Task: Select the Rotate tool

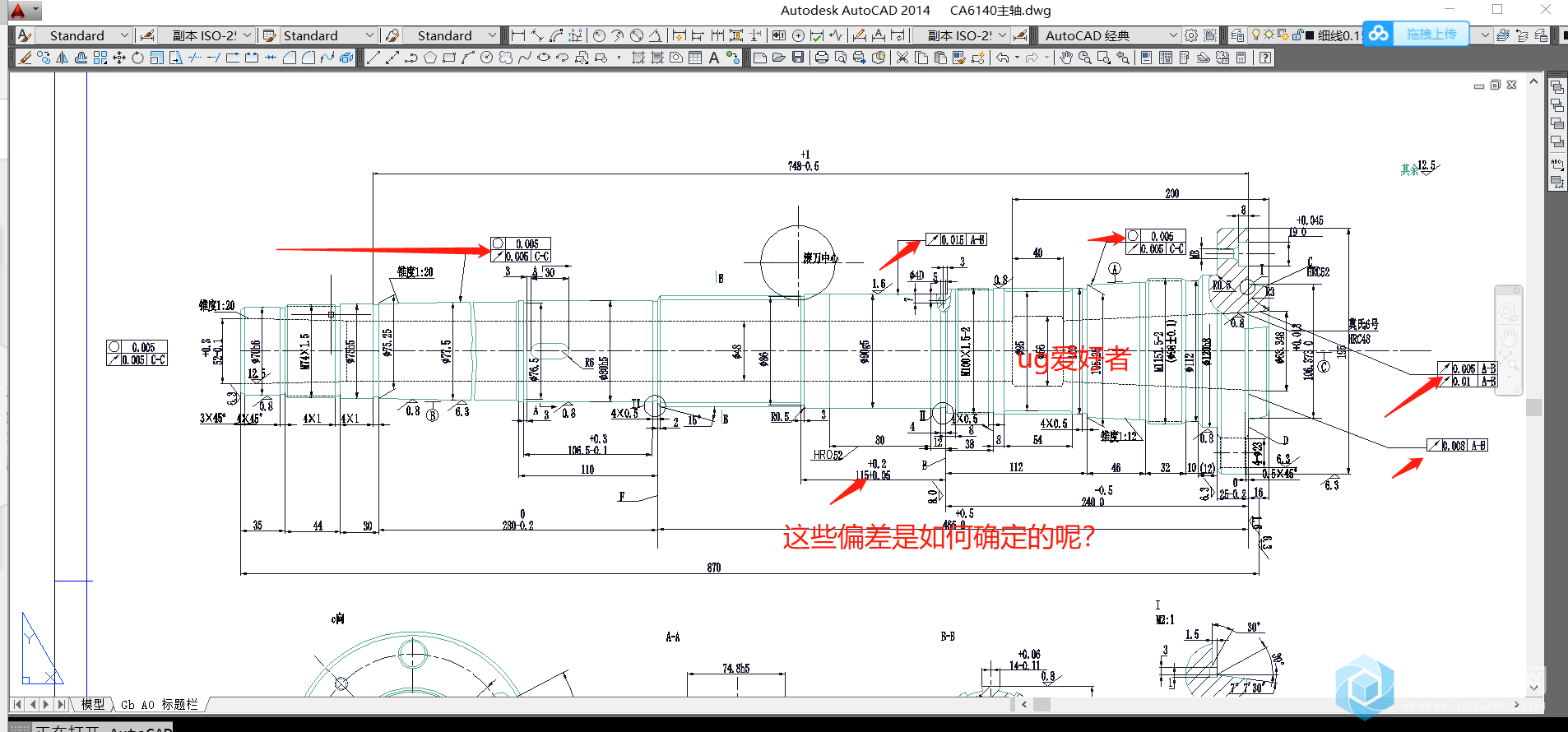Action: (x=137, y=58)
